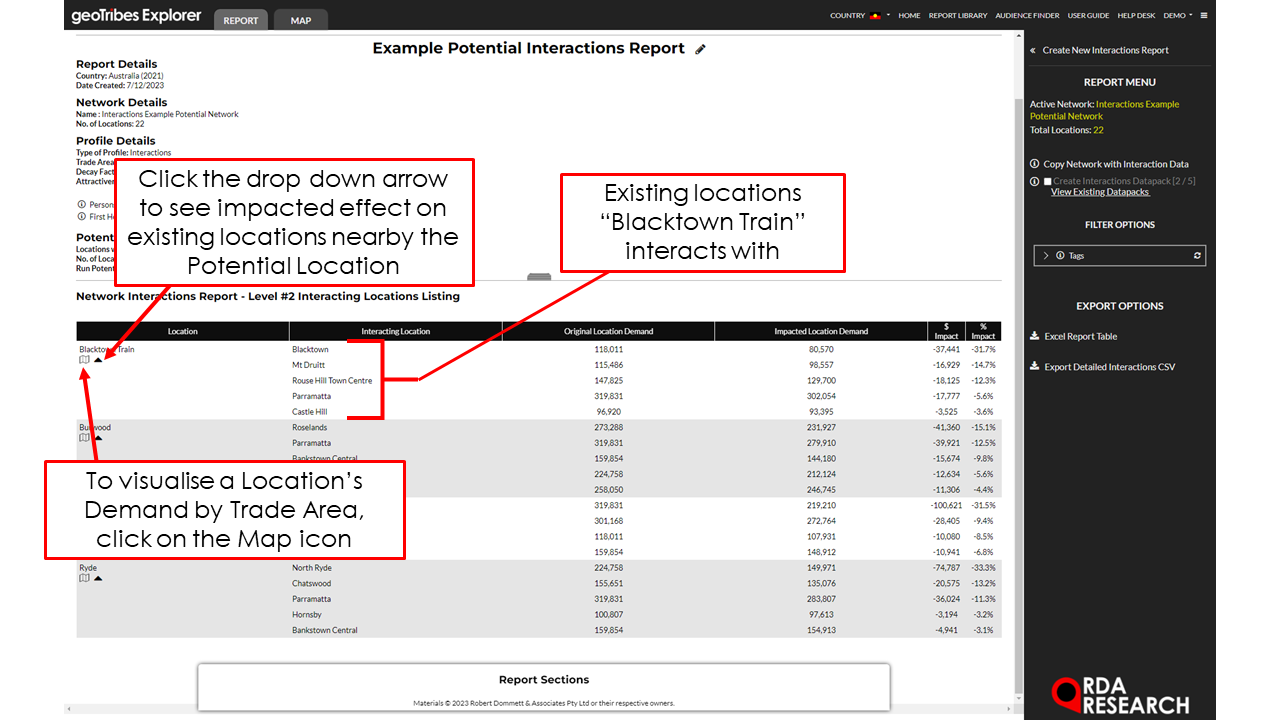This screenshot has height=720, width=1280.
Task: Open the COUNTRY dropdown caret
Action: pos(888,16)
